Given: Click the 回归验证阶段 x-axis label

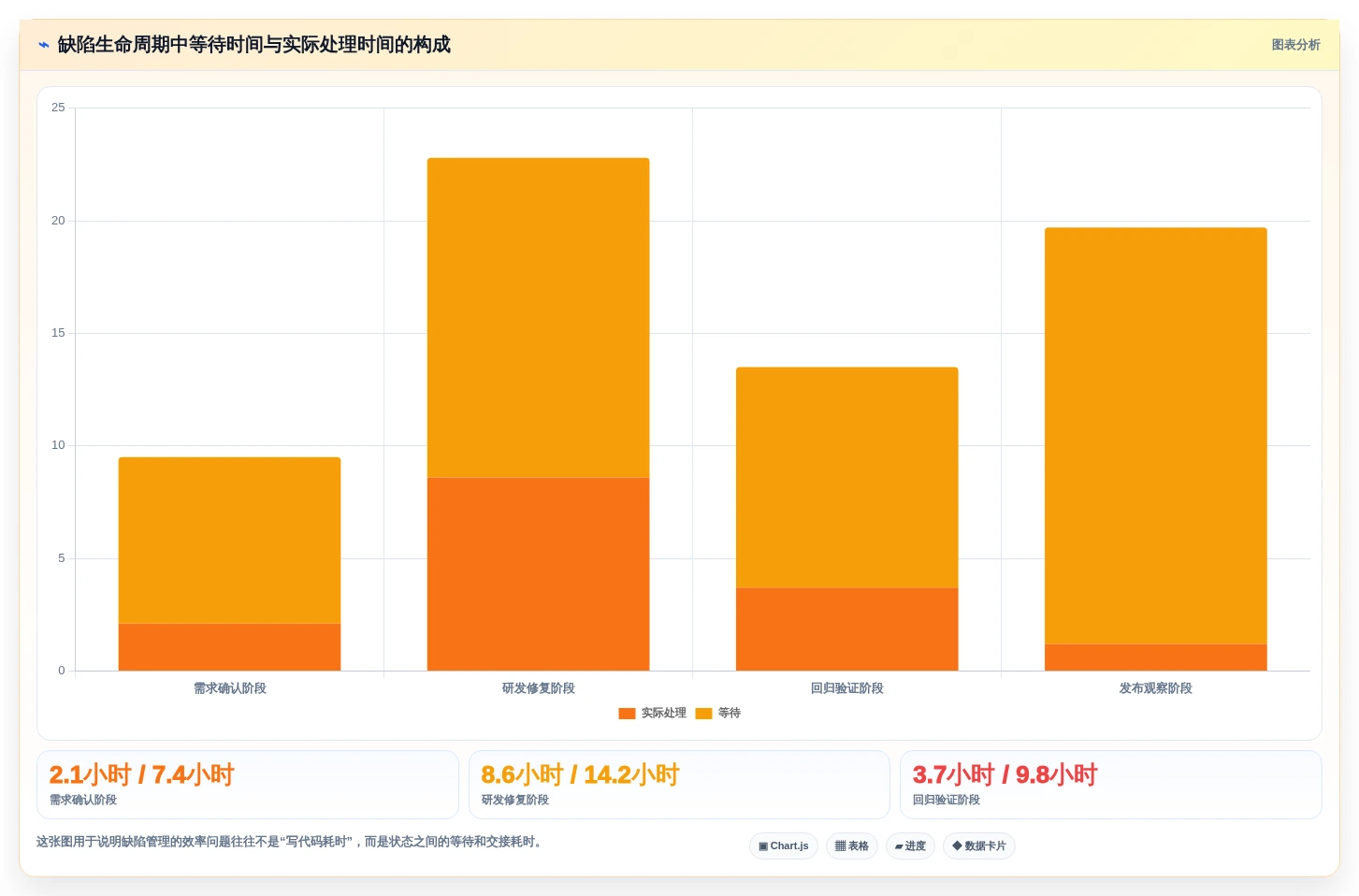Looking at the screenshot, I should (846, 688).
